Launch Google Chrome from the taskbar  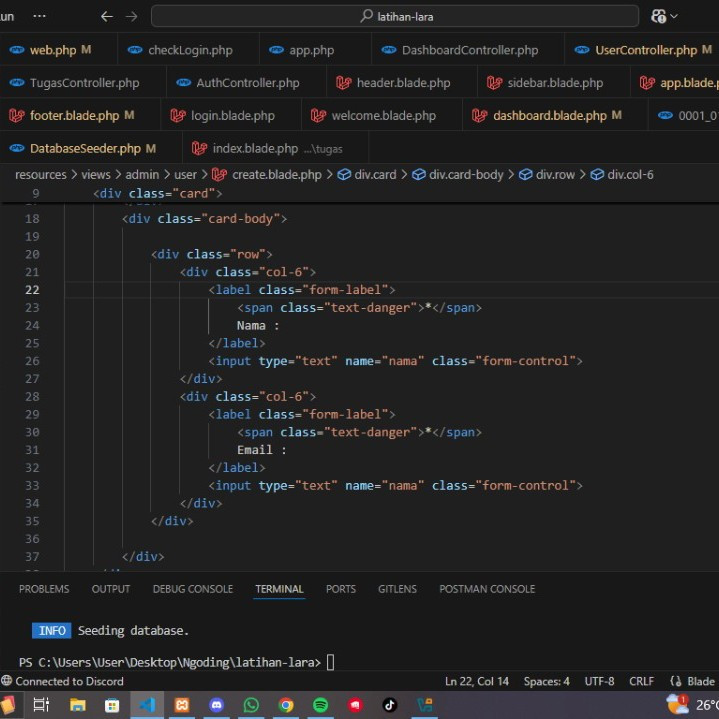click(285, 705)
